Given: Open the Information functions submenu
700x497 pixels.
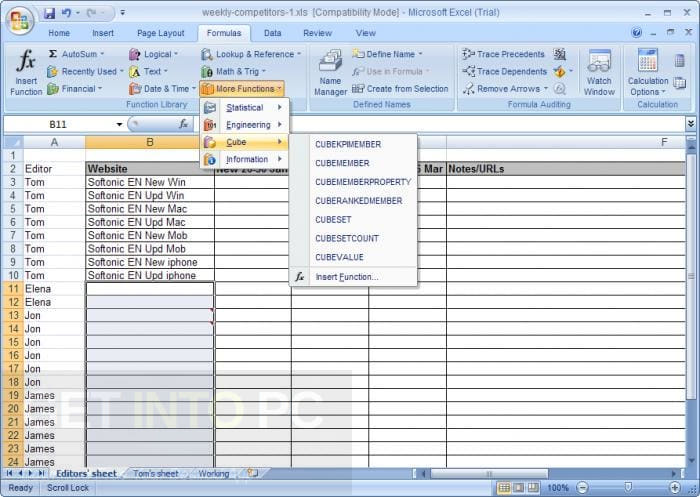Looking at the screenshot, I should [x=245, y=159].
